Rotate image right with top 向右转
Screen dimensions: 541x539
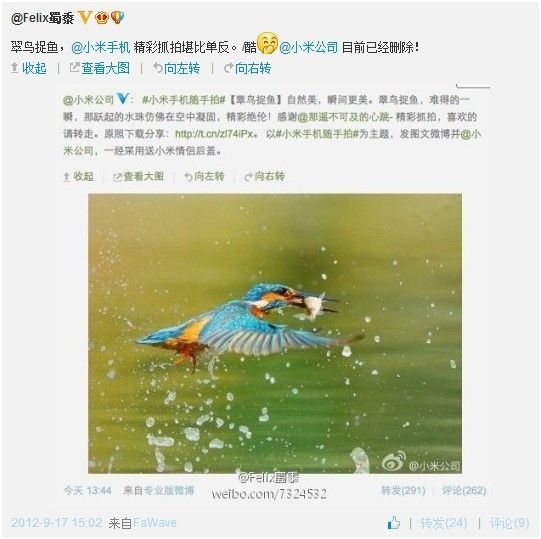click(x=247, y=68)
